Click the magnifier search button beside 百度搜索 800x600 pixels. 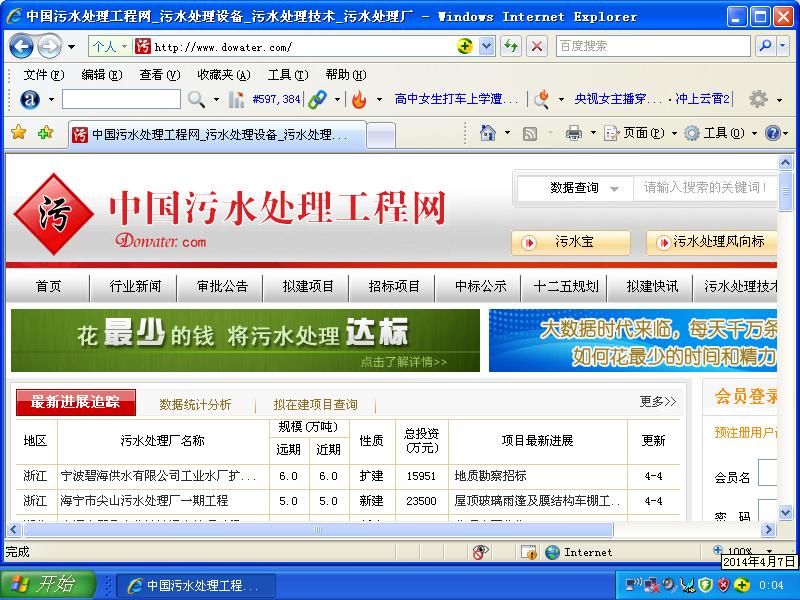(x=765, y=46)
